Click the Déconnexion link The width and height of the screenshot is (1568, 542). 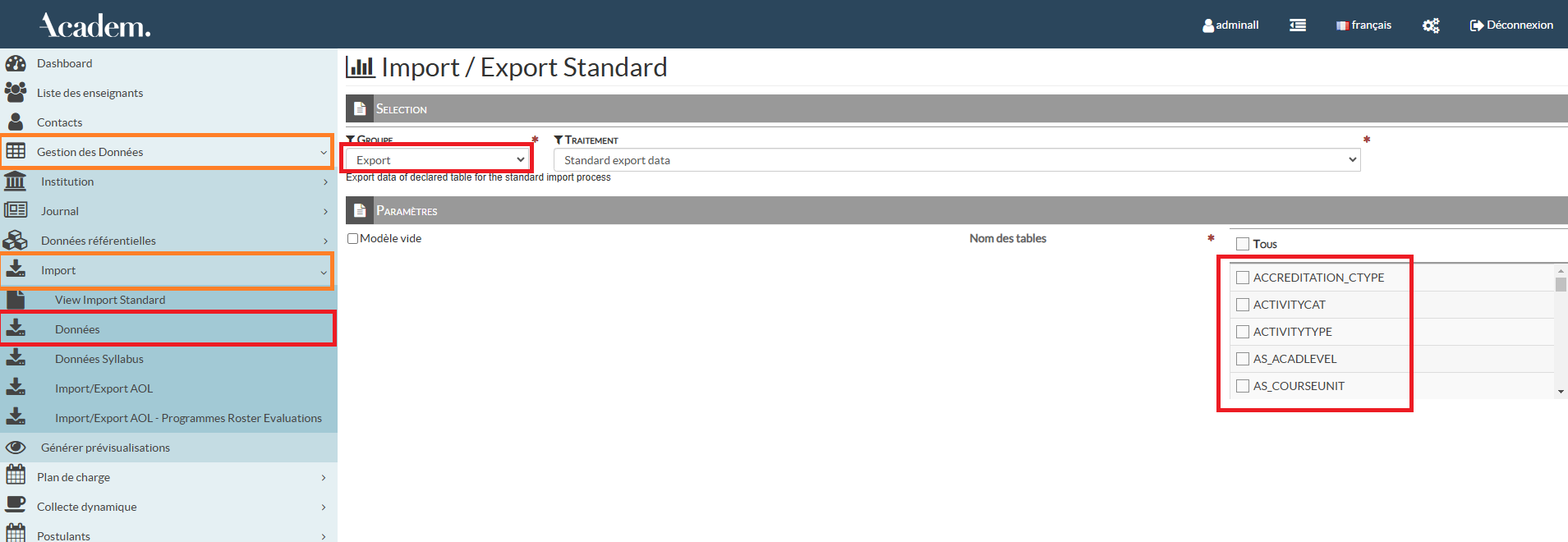pos(1511,25)
